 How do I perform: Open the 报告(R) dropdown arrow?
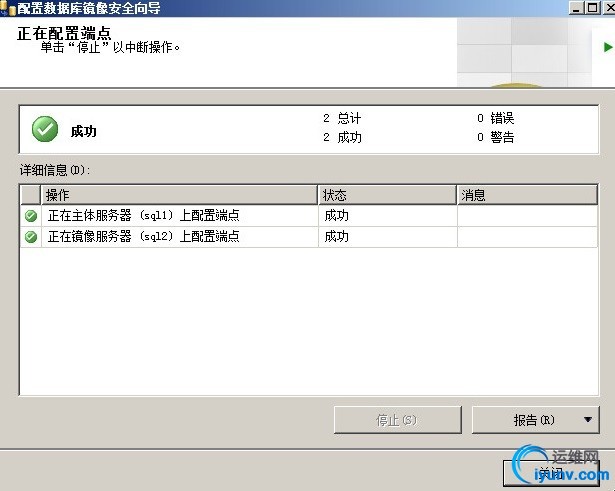pyautogui.click(x=588, y=420)
